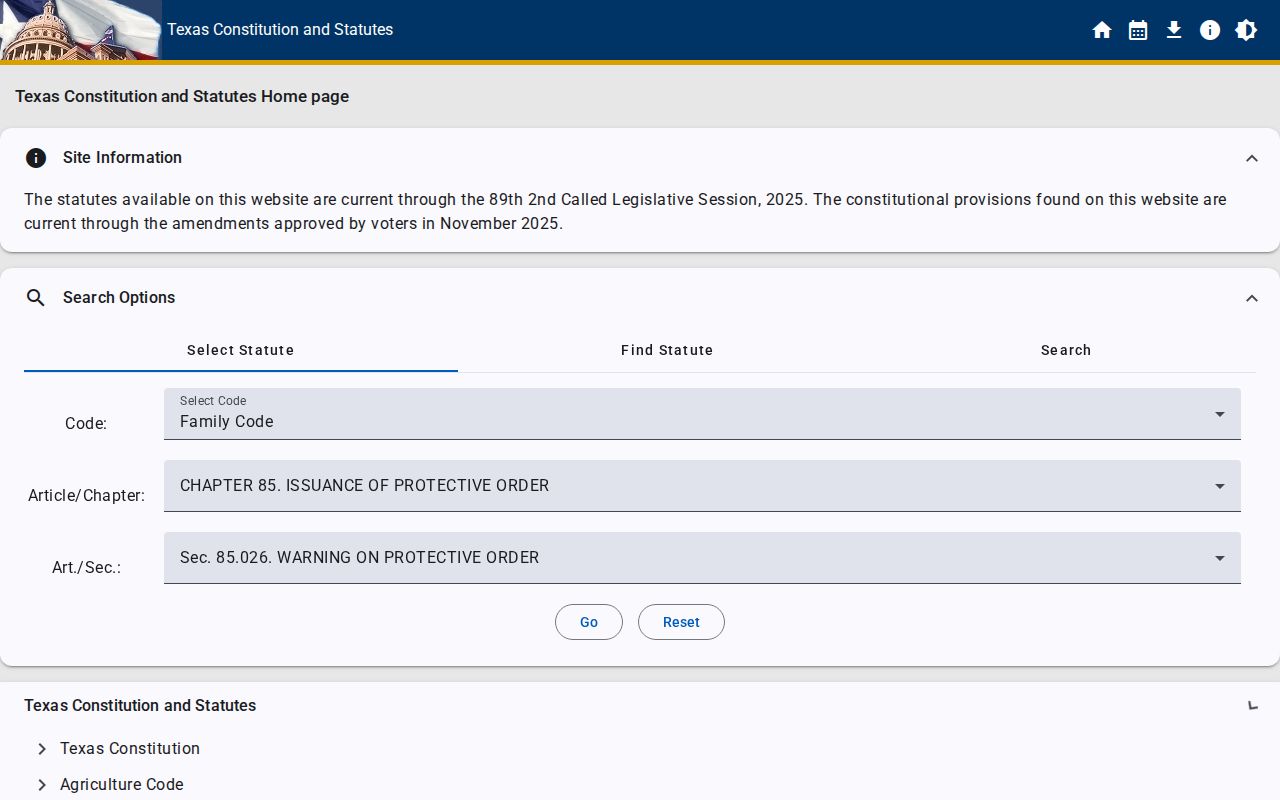The image size is (1280, 800).
Task: Expand the Agriculture Code tree node
Action: tap(42, 785)
